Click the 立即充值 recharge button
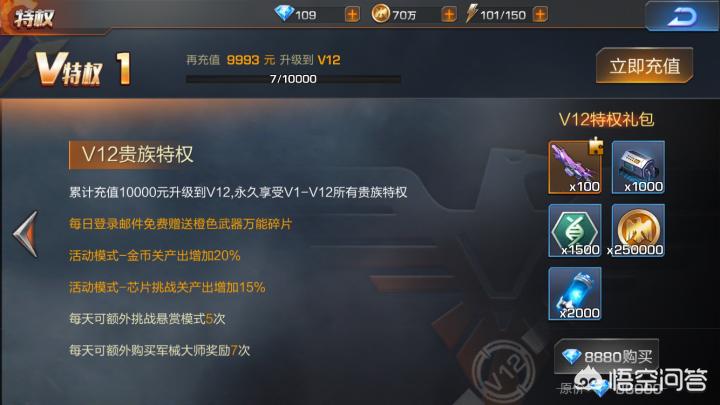 tap(645, 66)
